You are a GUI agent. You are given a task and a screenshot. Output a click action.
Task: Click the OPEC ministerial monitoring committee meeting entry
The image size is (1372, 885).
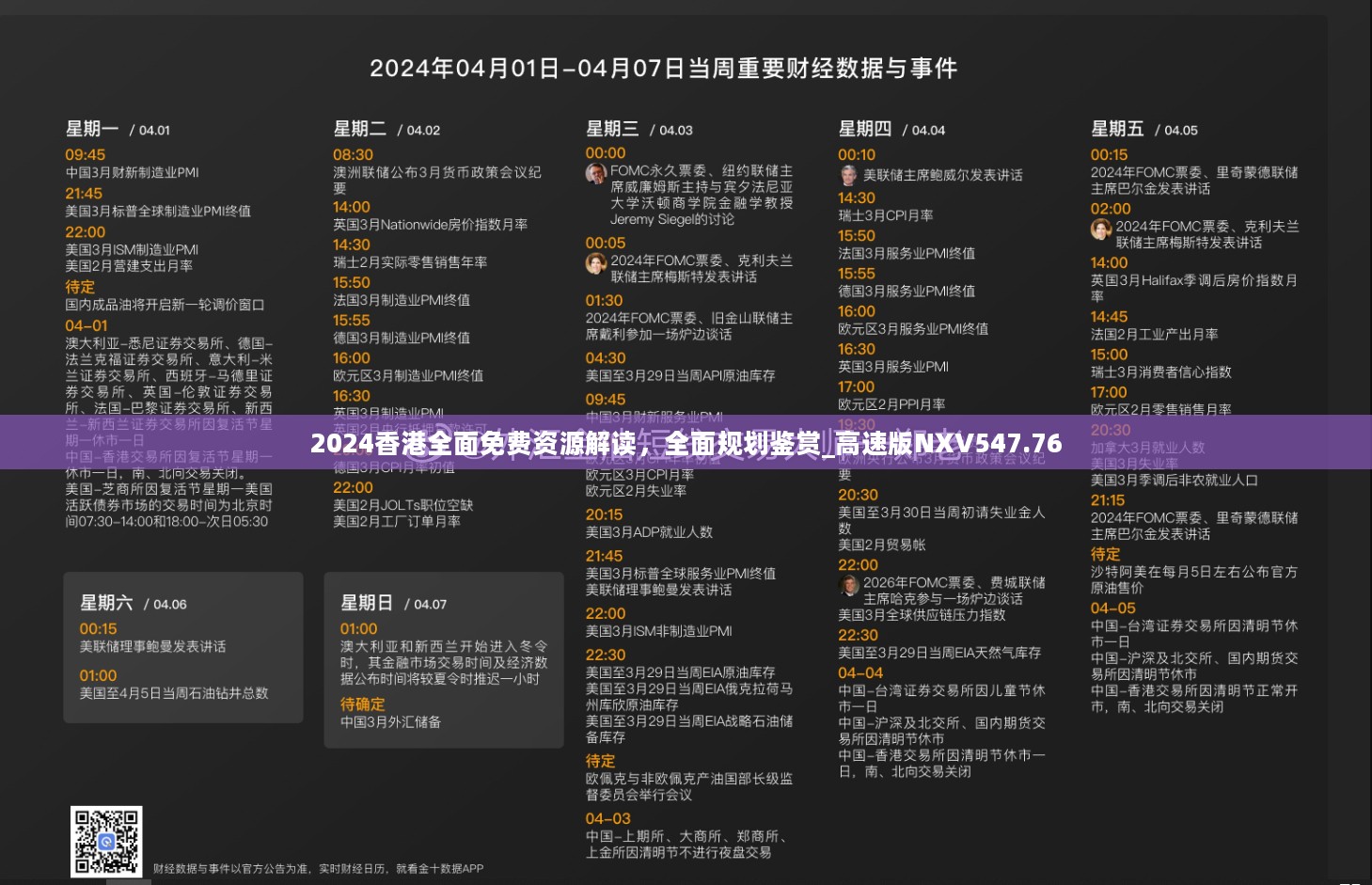(689, 786)
